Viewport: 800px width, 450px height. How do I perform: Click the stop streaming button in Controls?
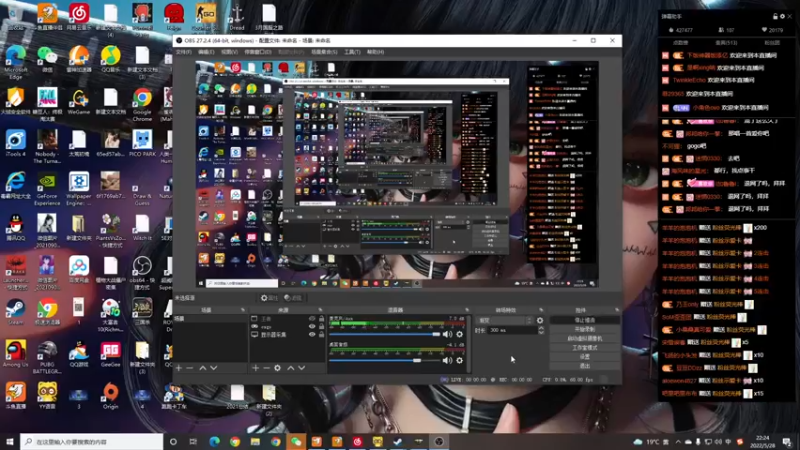point(585,320)
